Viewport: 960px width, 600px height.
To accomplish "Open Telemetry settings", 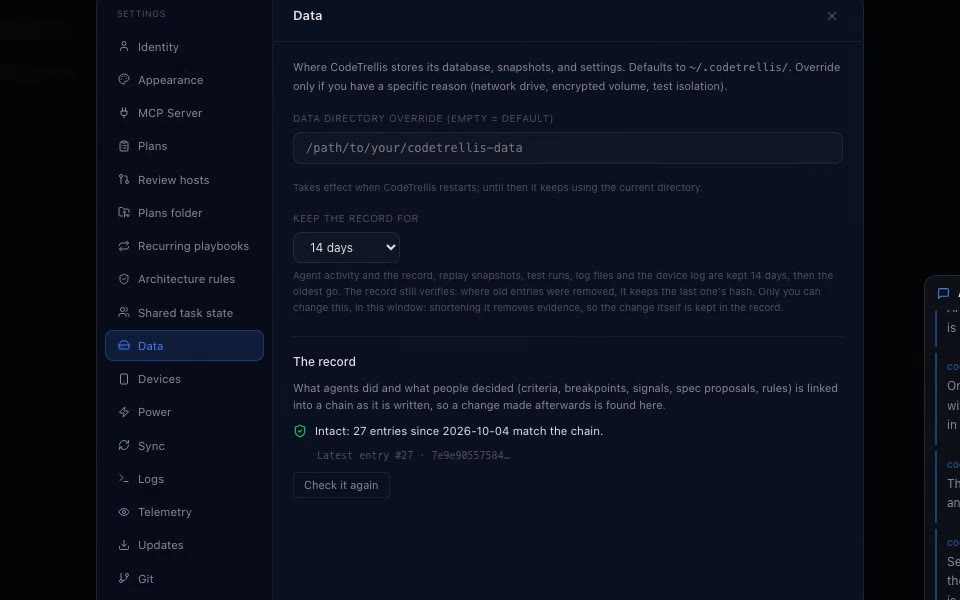I will (x=184, y=512).
